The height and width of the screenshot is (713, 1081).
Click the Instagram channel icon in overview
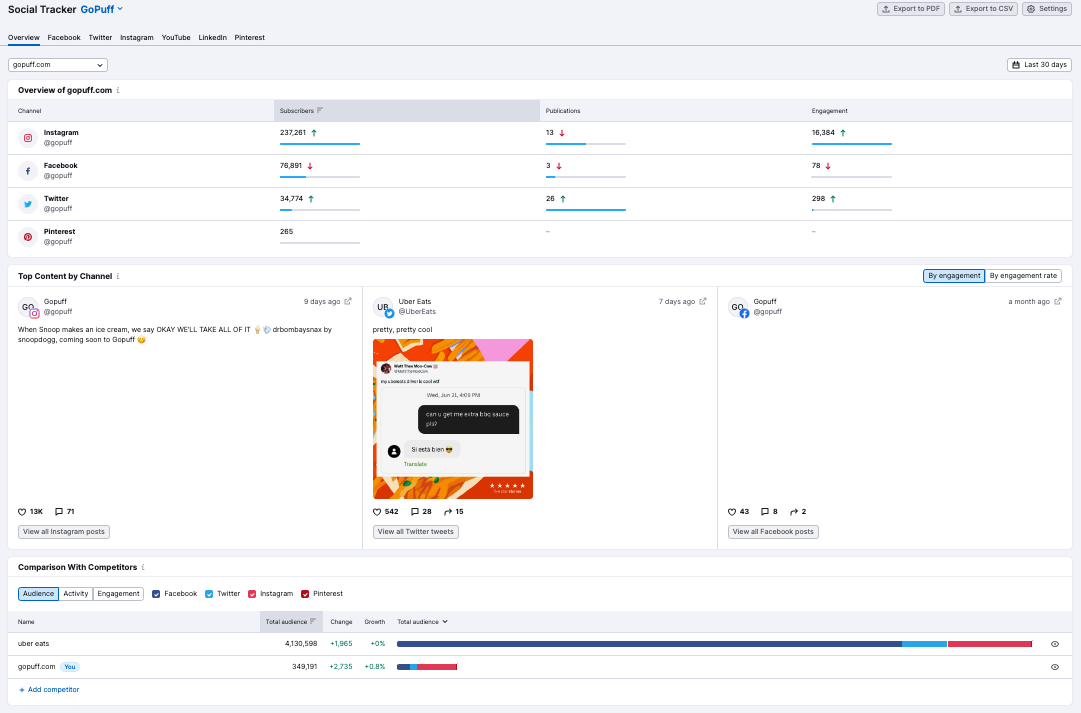click(28, 138)
